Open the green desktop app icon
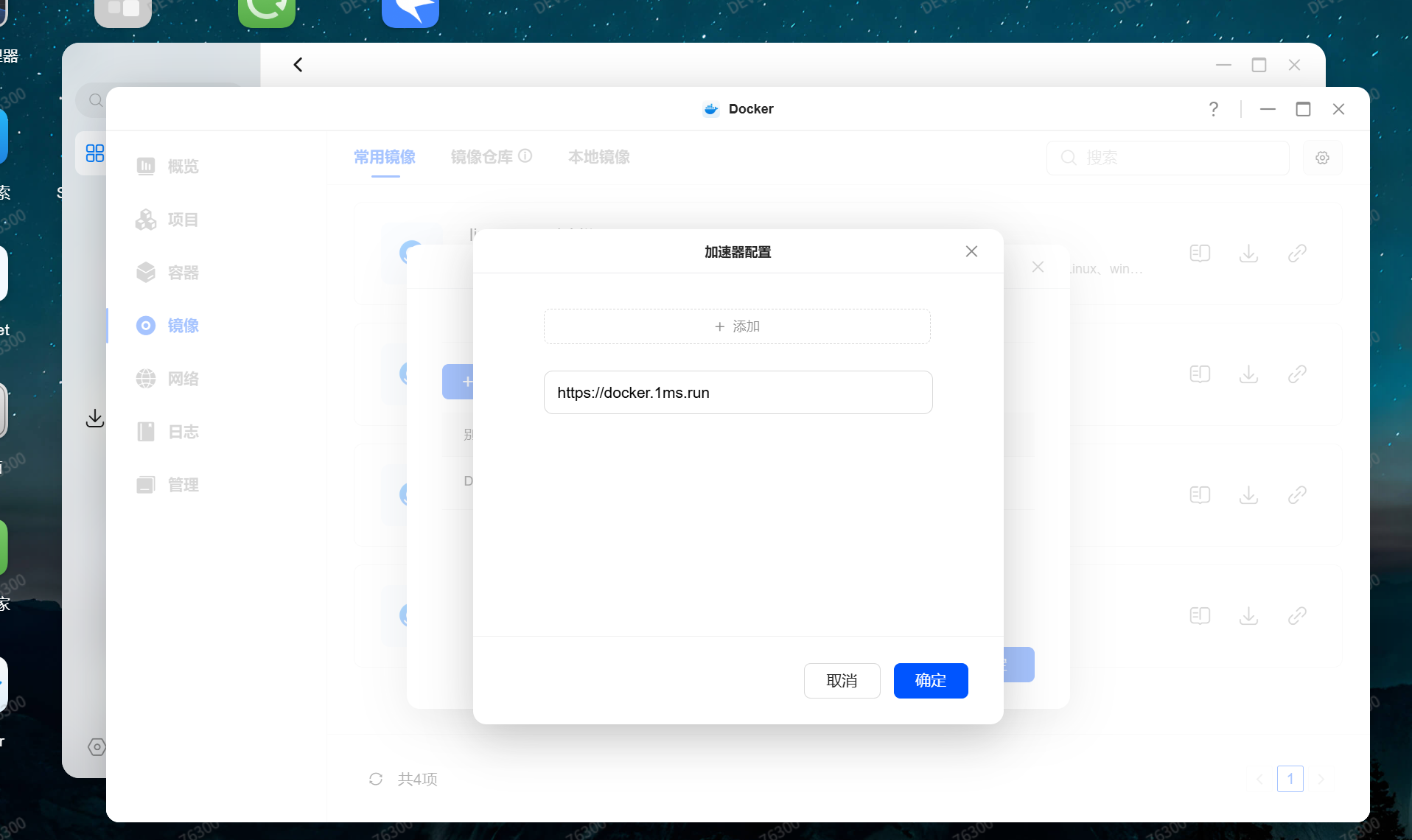The image size is (1412, 840). coord(267,13)
